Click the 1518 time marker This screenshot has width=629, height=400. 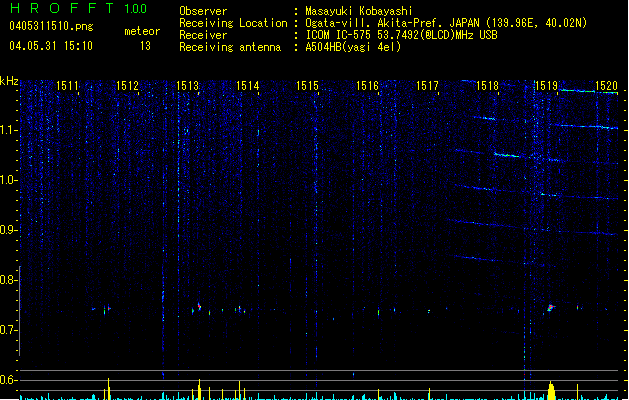point(487,86)
